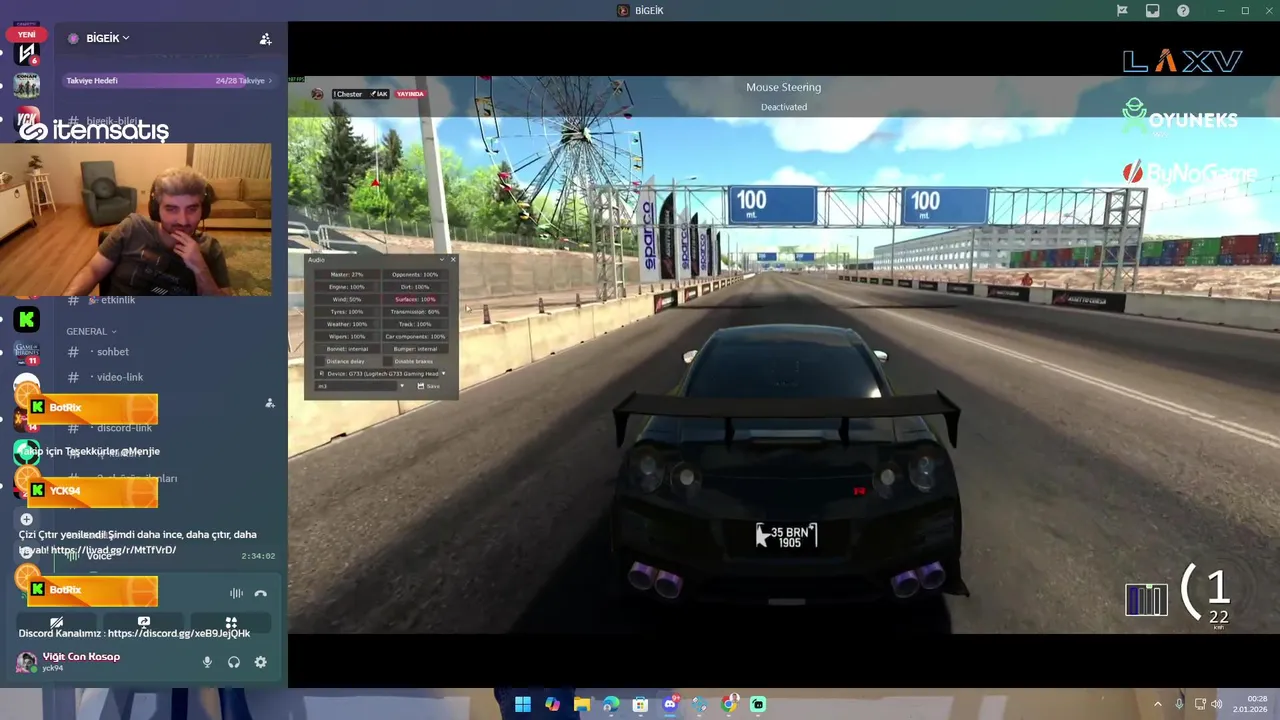Click the Tyres 100% slider

[x=345, y=312]
